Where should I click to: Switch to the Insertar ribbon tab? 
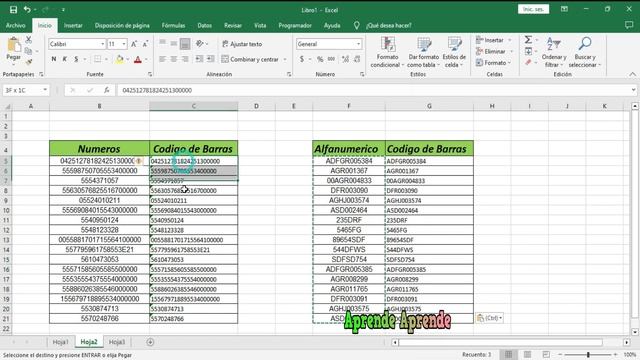pyautogui.click(x=73, y=25)
